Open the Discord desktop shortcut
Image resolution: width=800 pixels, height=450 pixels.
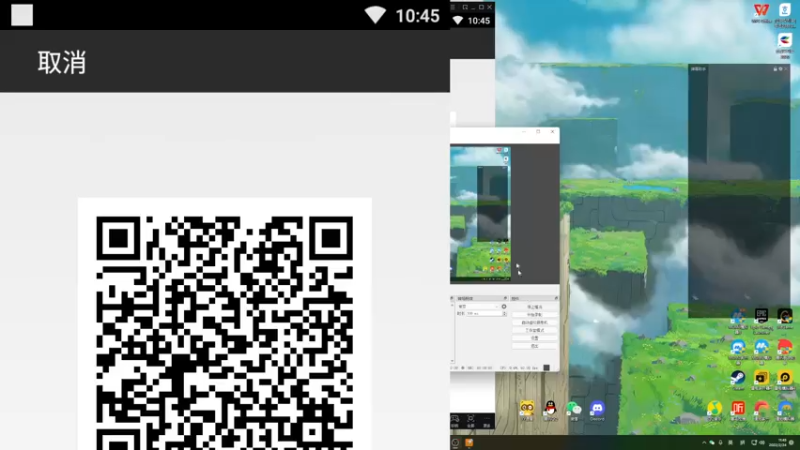point(597,410)
